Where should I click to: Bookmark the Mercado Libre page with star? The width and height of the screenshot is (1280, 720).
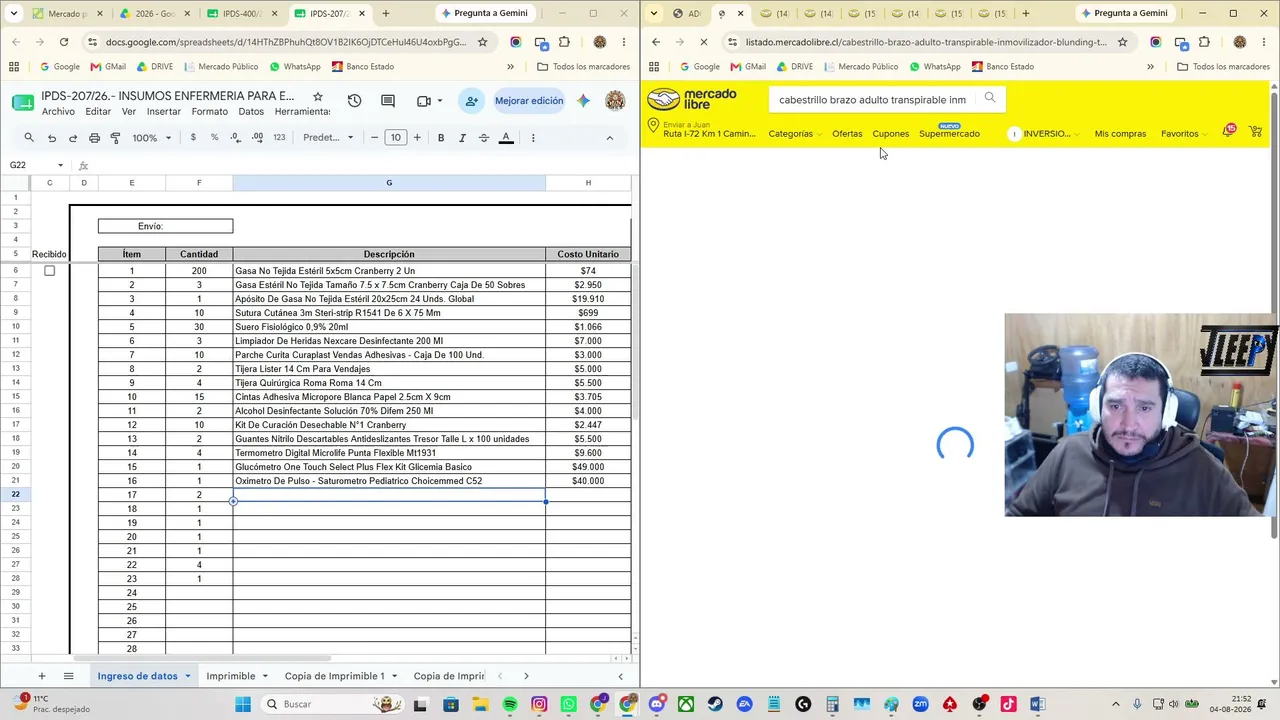(1122, 42)
